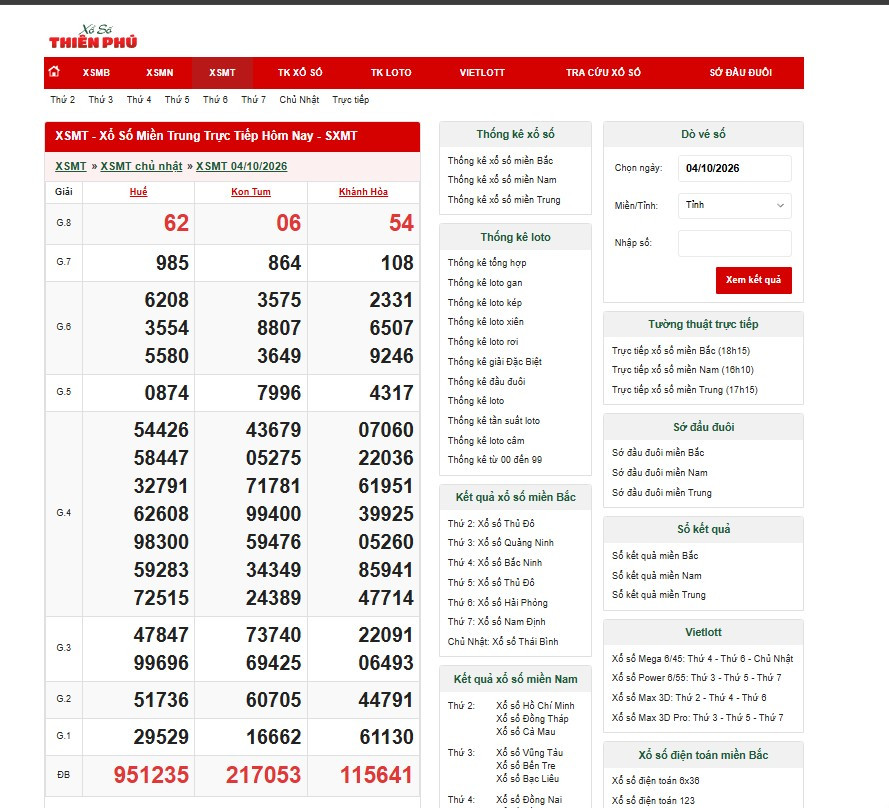Select the Thứ 5 sub-tab

tap(177, 100)
